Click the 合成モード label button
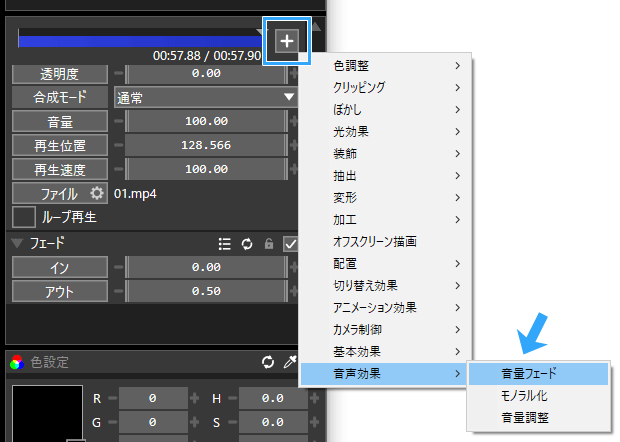Image resolution: width=620 pixels, height=442 pixels. [60, 97]
